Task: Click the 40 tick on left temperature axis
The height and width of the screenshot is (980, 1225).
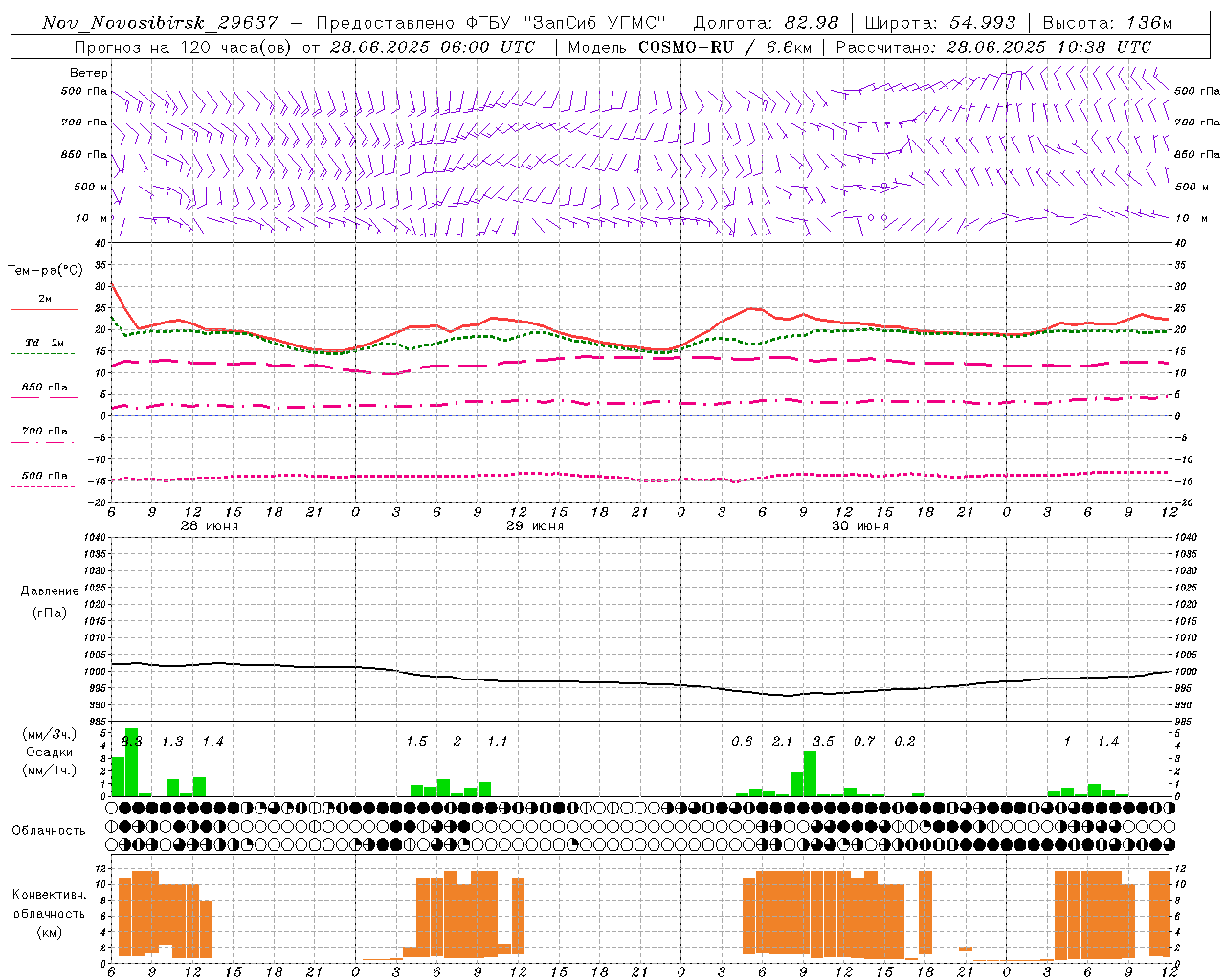Action: pos(101,243)
